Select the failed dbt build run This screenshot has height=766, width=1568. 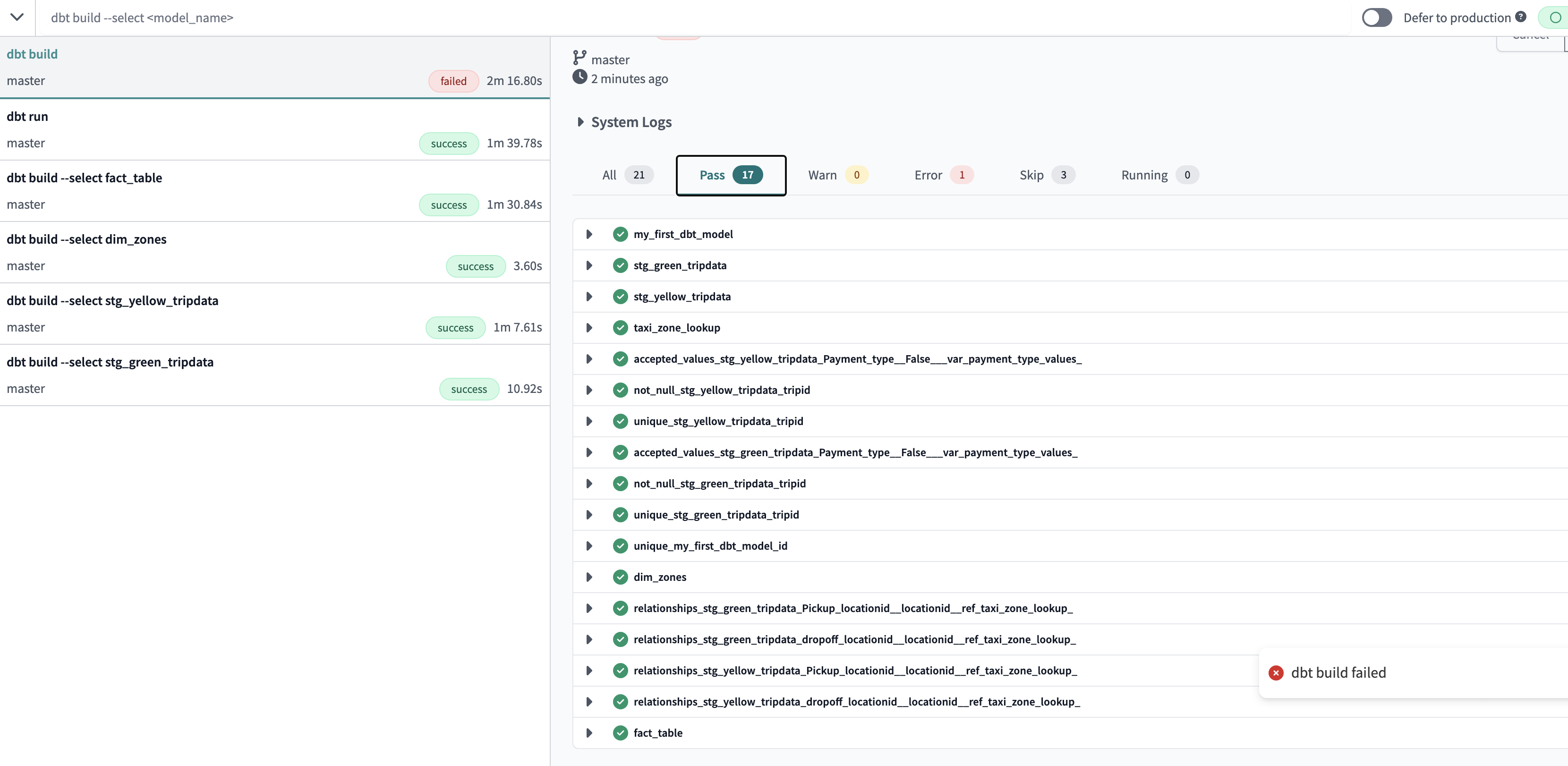tap(274, 68)
